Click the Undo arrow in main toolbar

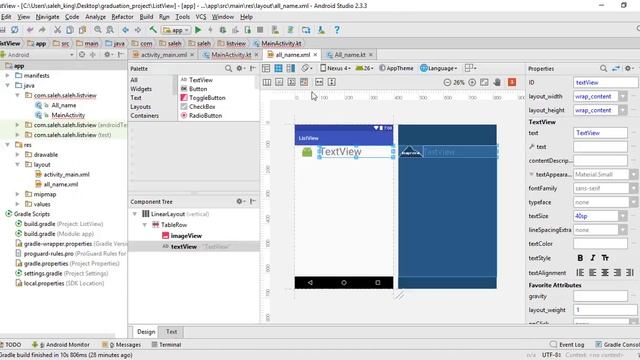[x=30, y=30]
